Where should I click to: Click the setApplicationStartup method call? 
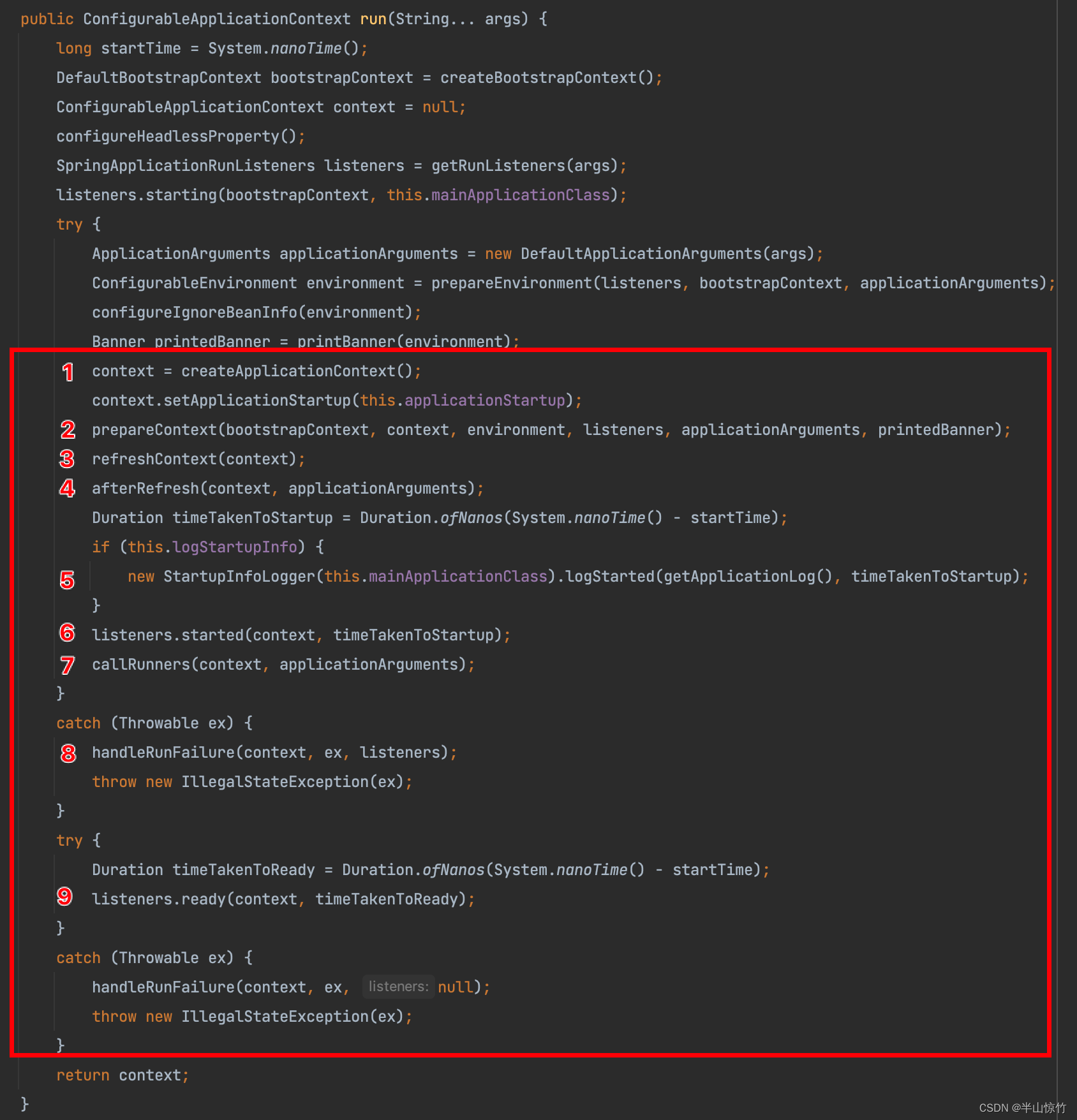coord(257,401)
